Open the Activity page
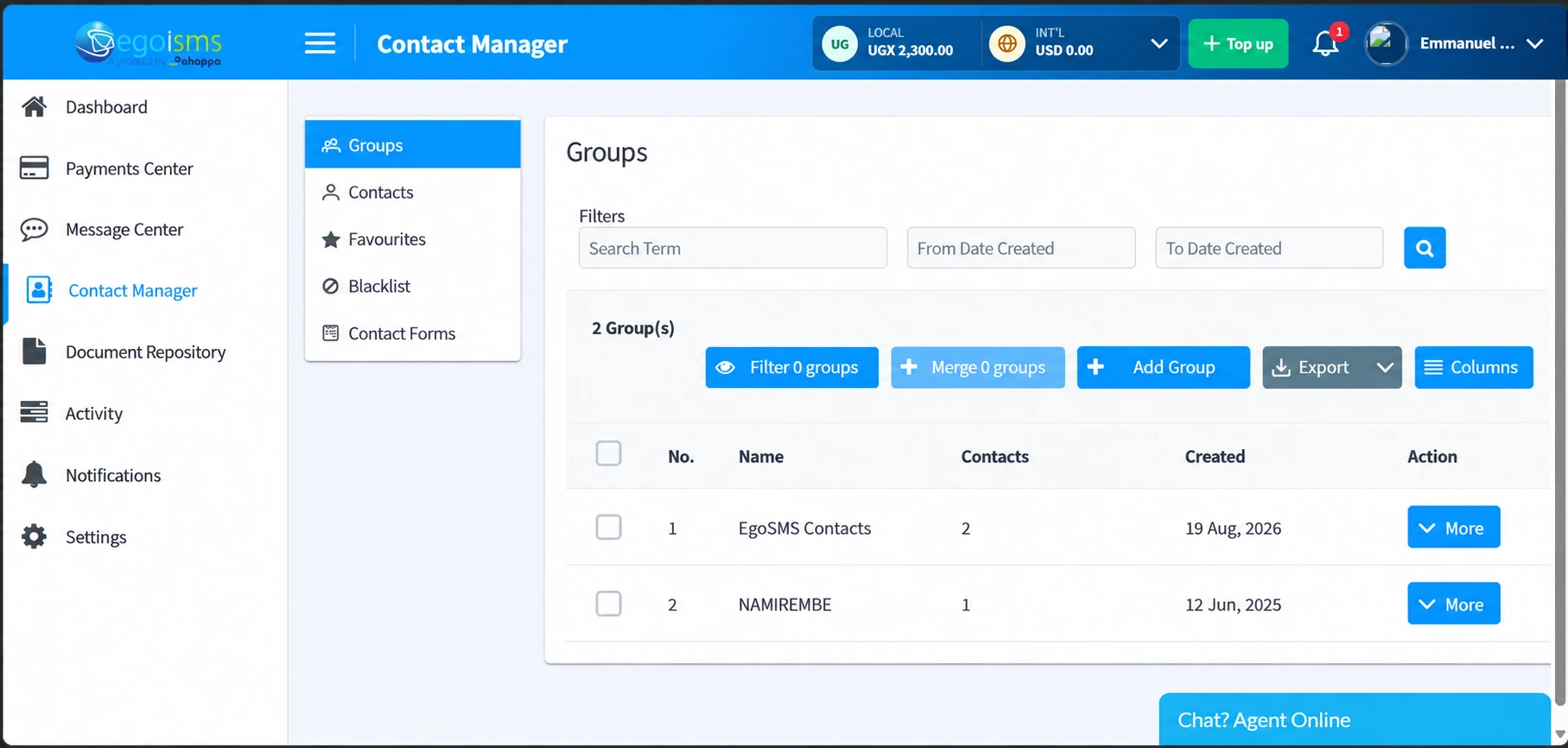1568x748 pixels. 94,414
